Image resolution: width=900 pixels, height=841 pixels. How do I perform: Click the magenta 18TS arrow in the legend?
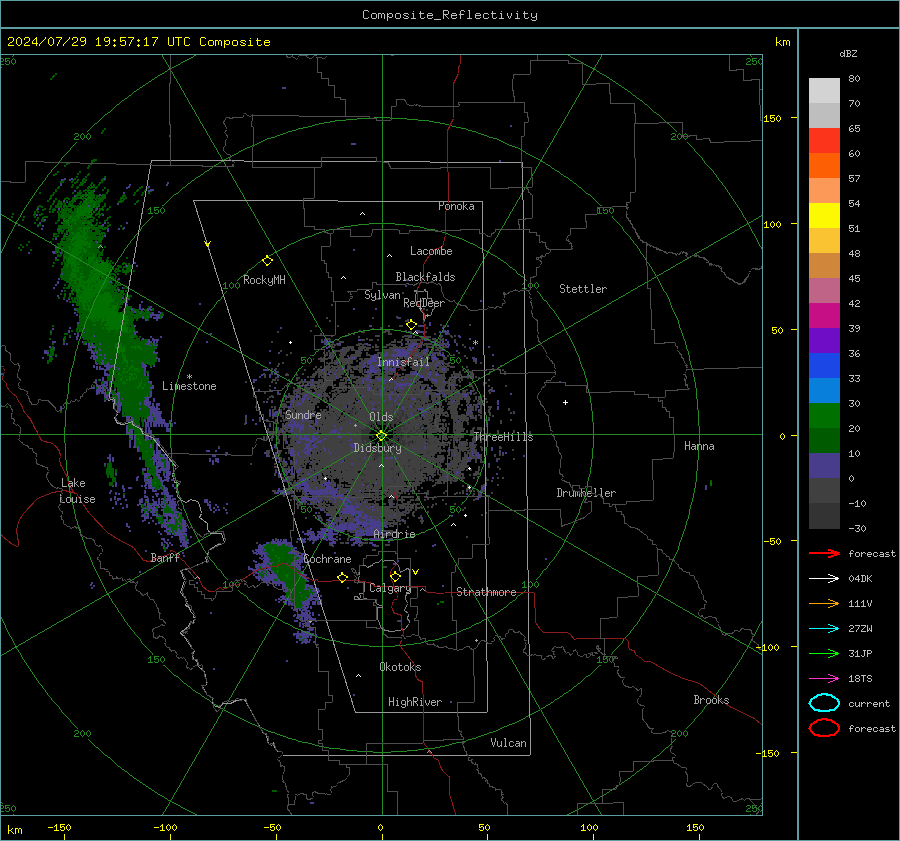pos(824,679)
